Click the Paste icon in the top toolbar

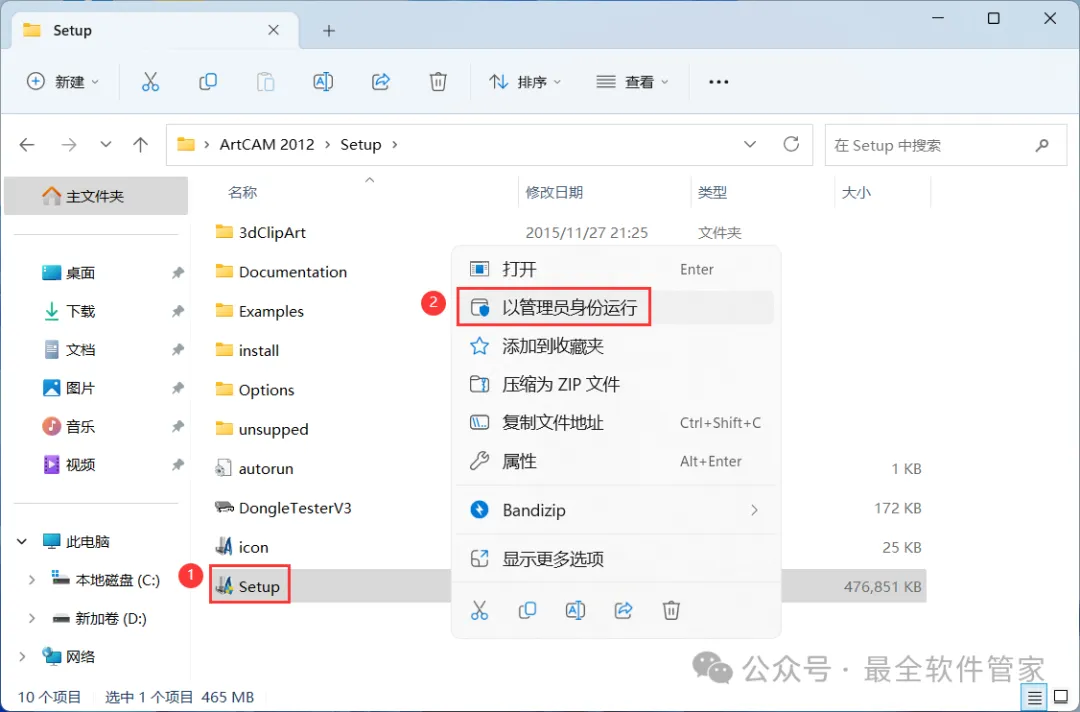click(x=265, y=82)
